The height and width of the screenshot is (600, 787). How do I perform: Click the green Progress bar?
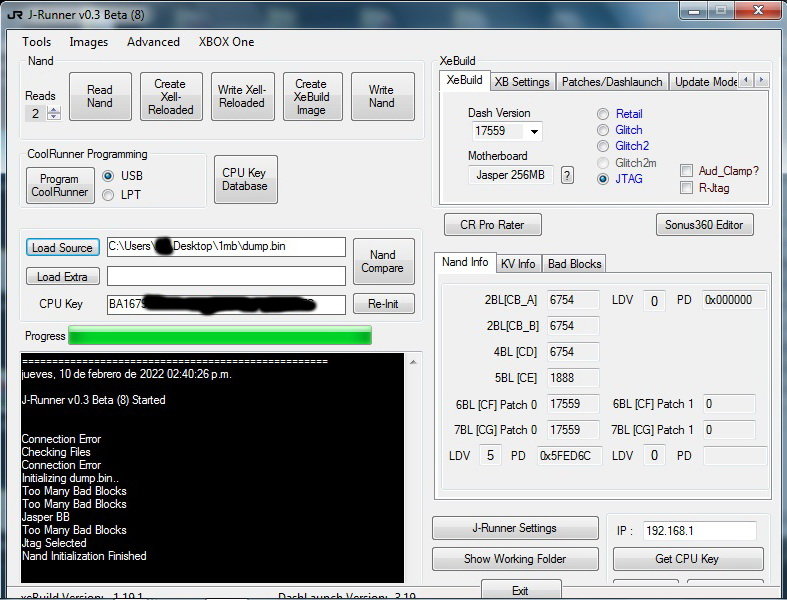(x=220, y=335)
